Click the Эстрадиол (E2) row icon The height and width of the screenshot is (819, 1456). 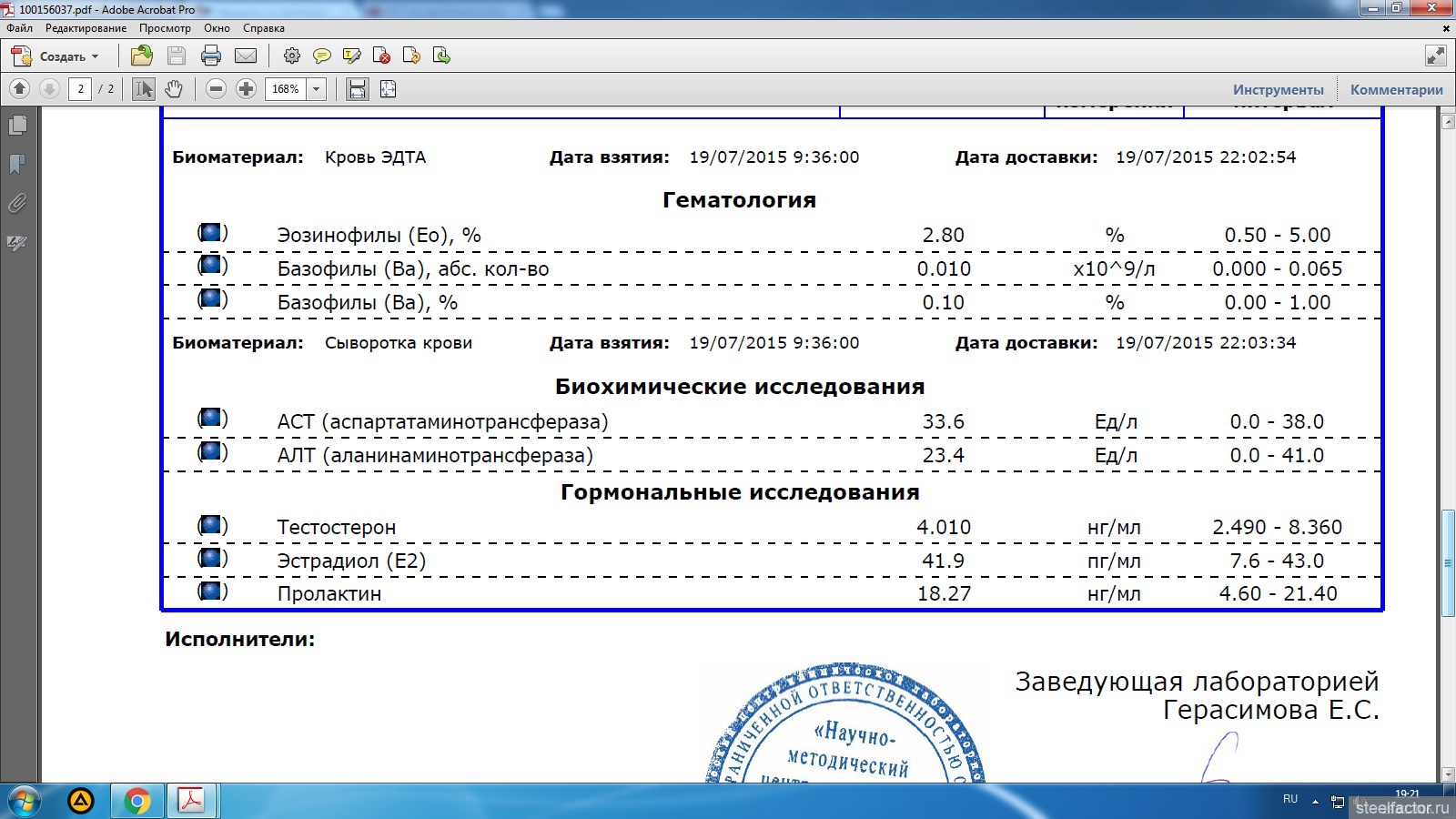212,559
